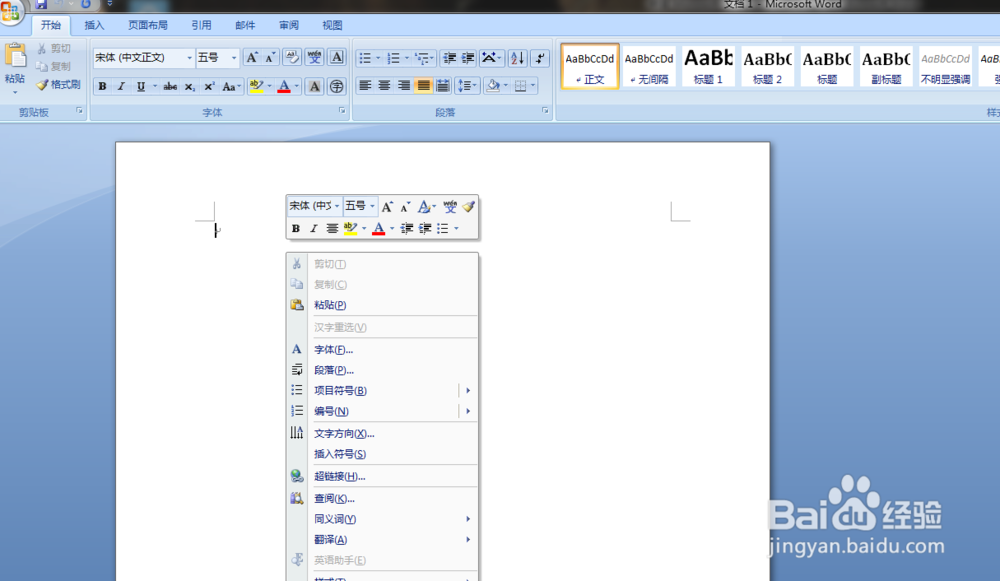
Task: Open the ribbon font name combo box
Action: point(143,57)
